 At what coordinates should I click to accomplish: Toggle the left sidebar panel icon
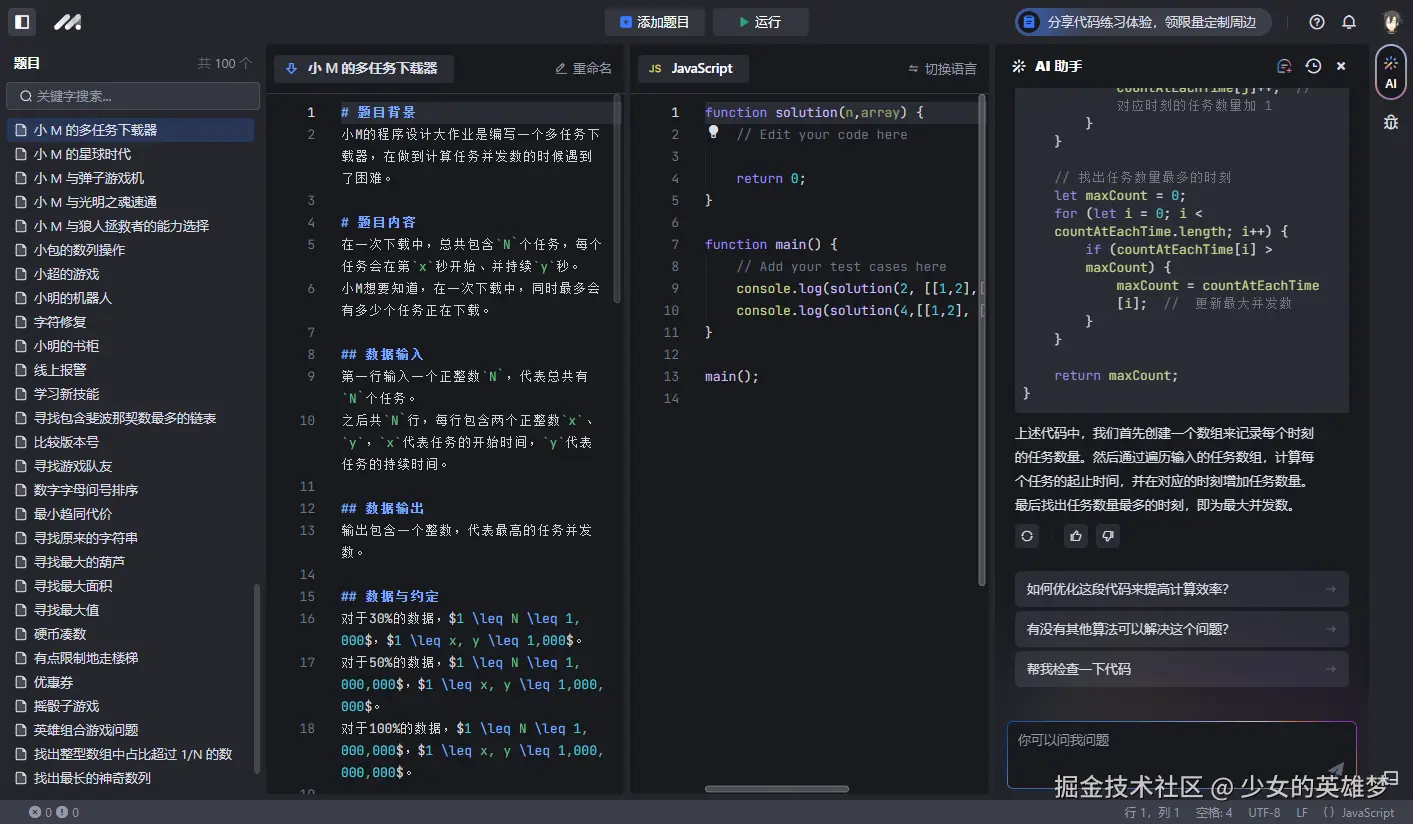tap(22, 21)
